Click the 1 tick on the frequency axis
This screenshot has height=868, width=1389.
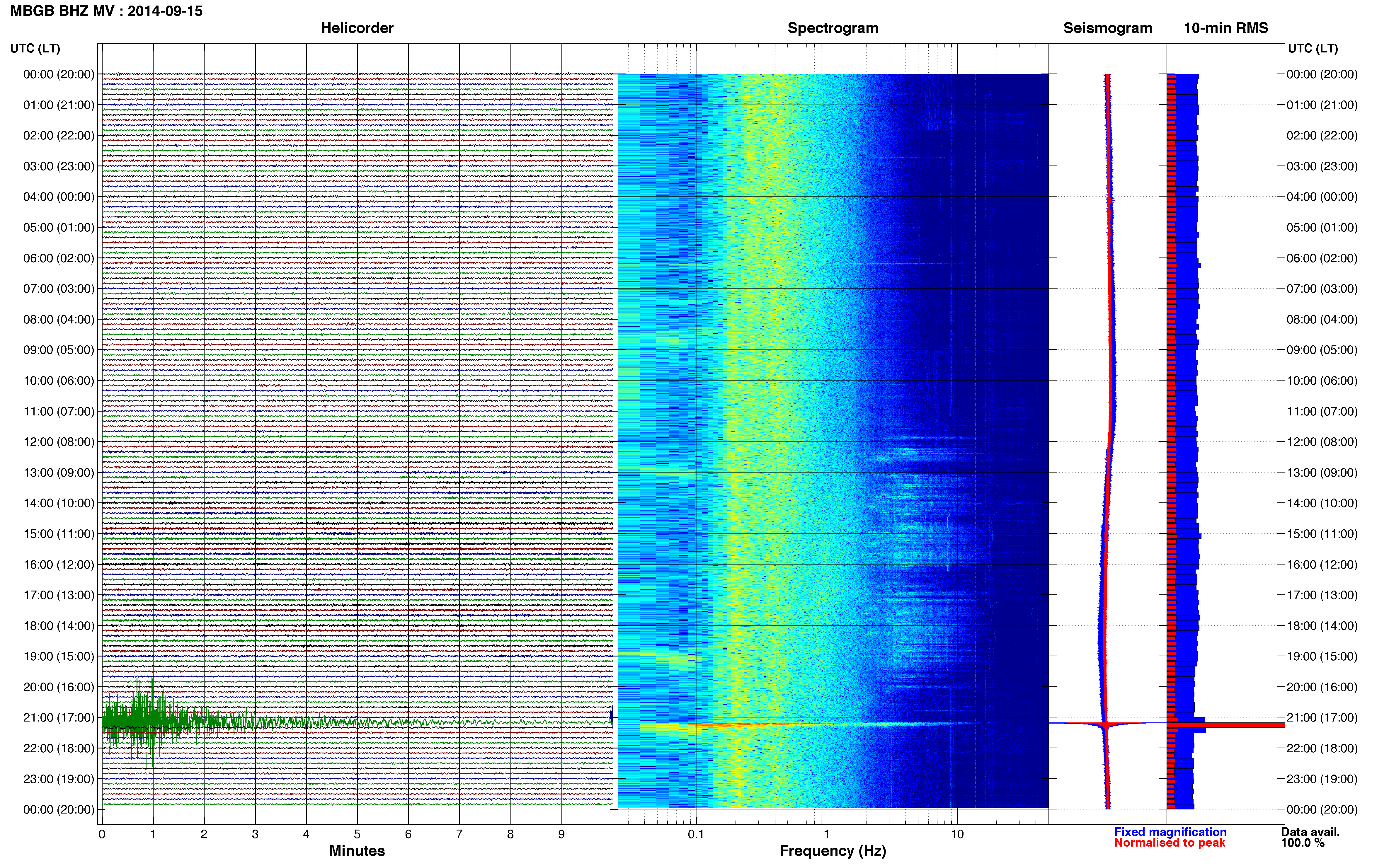(826, 834)
